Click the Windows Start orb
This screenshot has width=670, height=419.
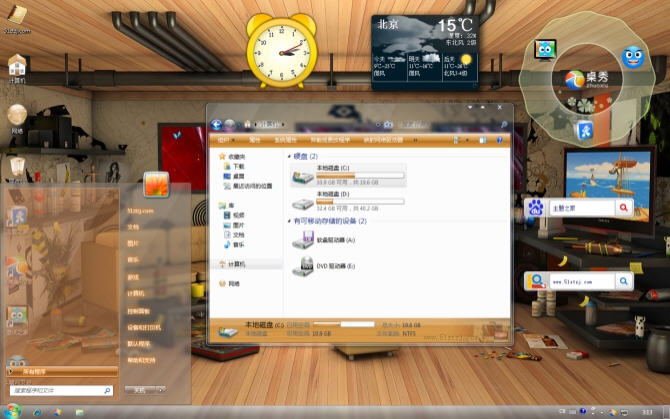(x=13, y=411)
